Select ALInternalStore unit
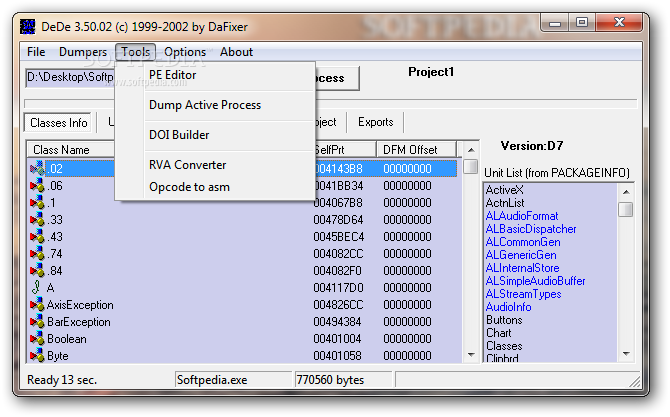670x417 pixels. 523,268
